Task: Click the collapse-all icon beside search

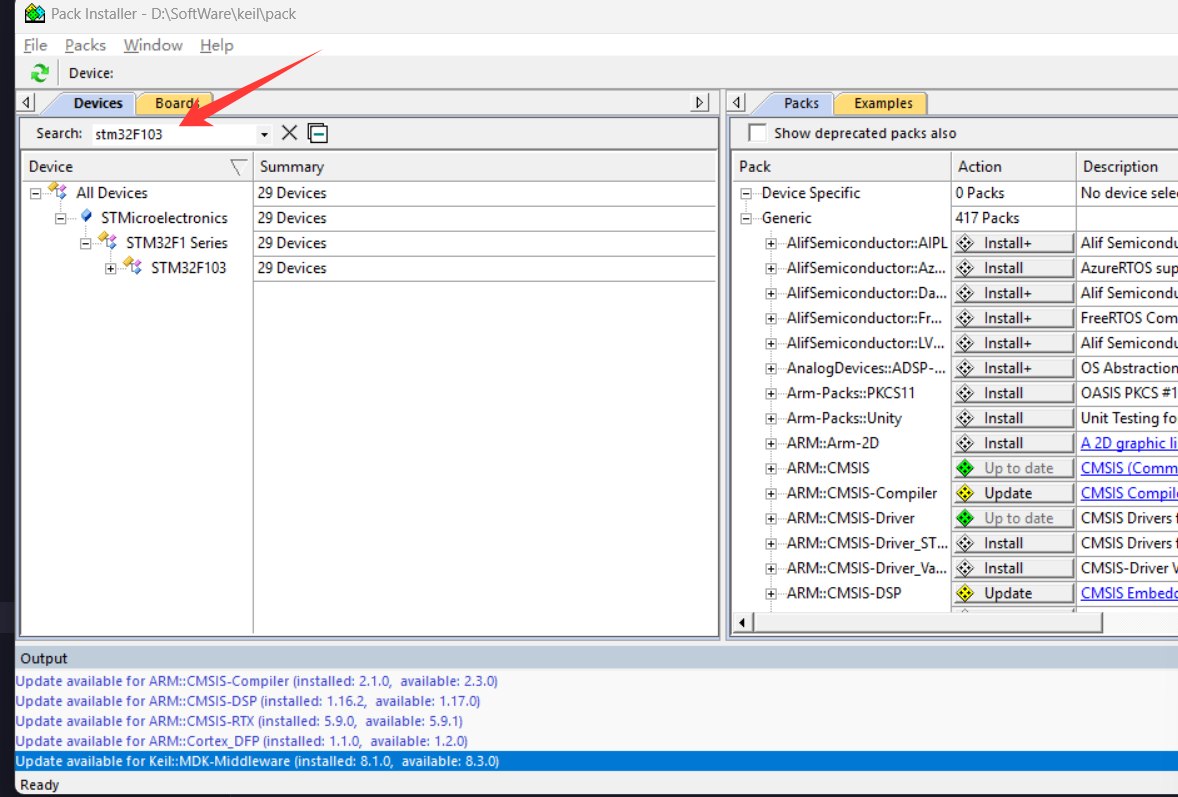Action: pos(318,133)
